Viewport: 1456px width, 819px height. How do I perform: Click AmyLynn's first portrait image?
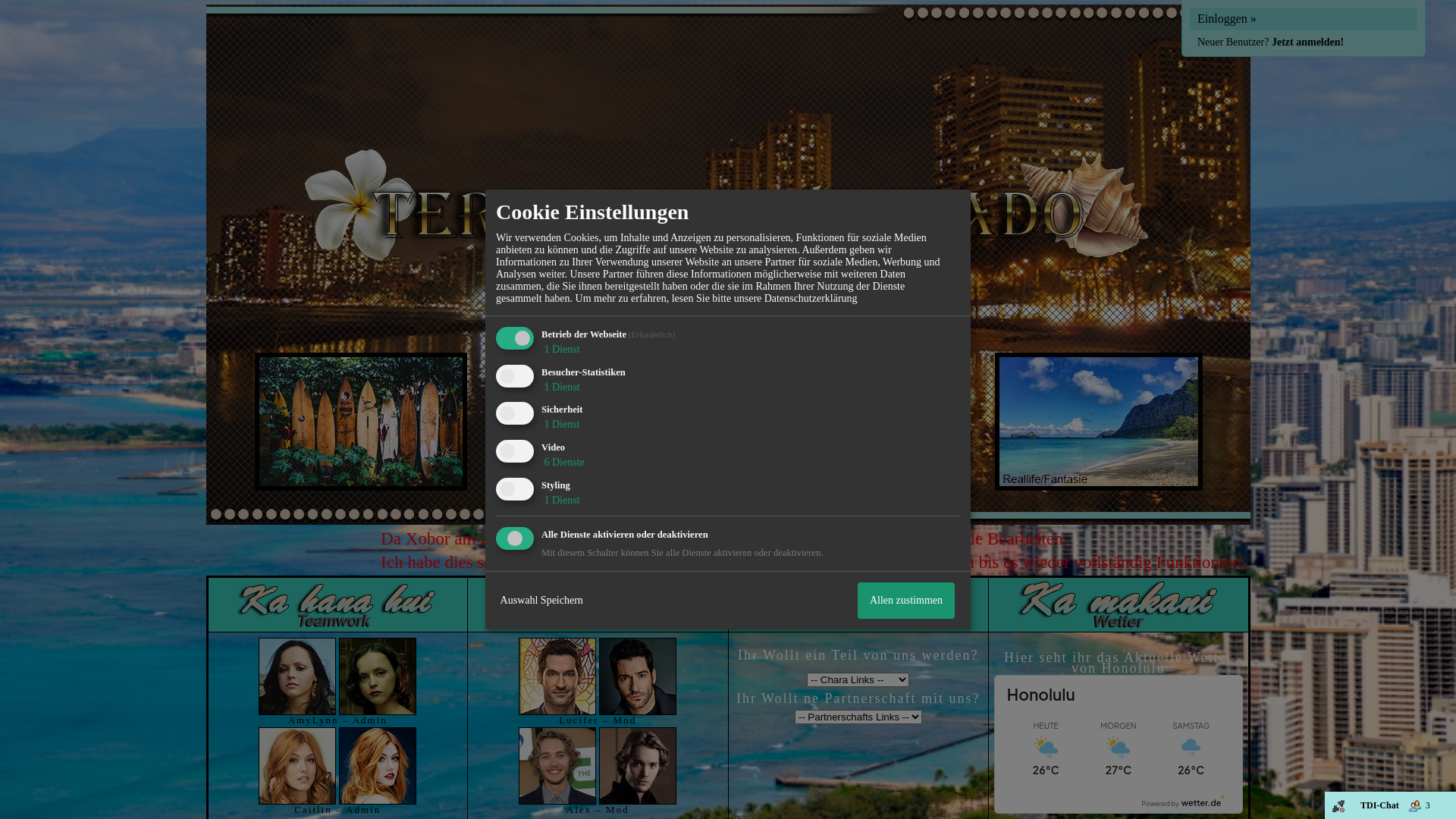[x=297, y=676]
